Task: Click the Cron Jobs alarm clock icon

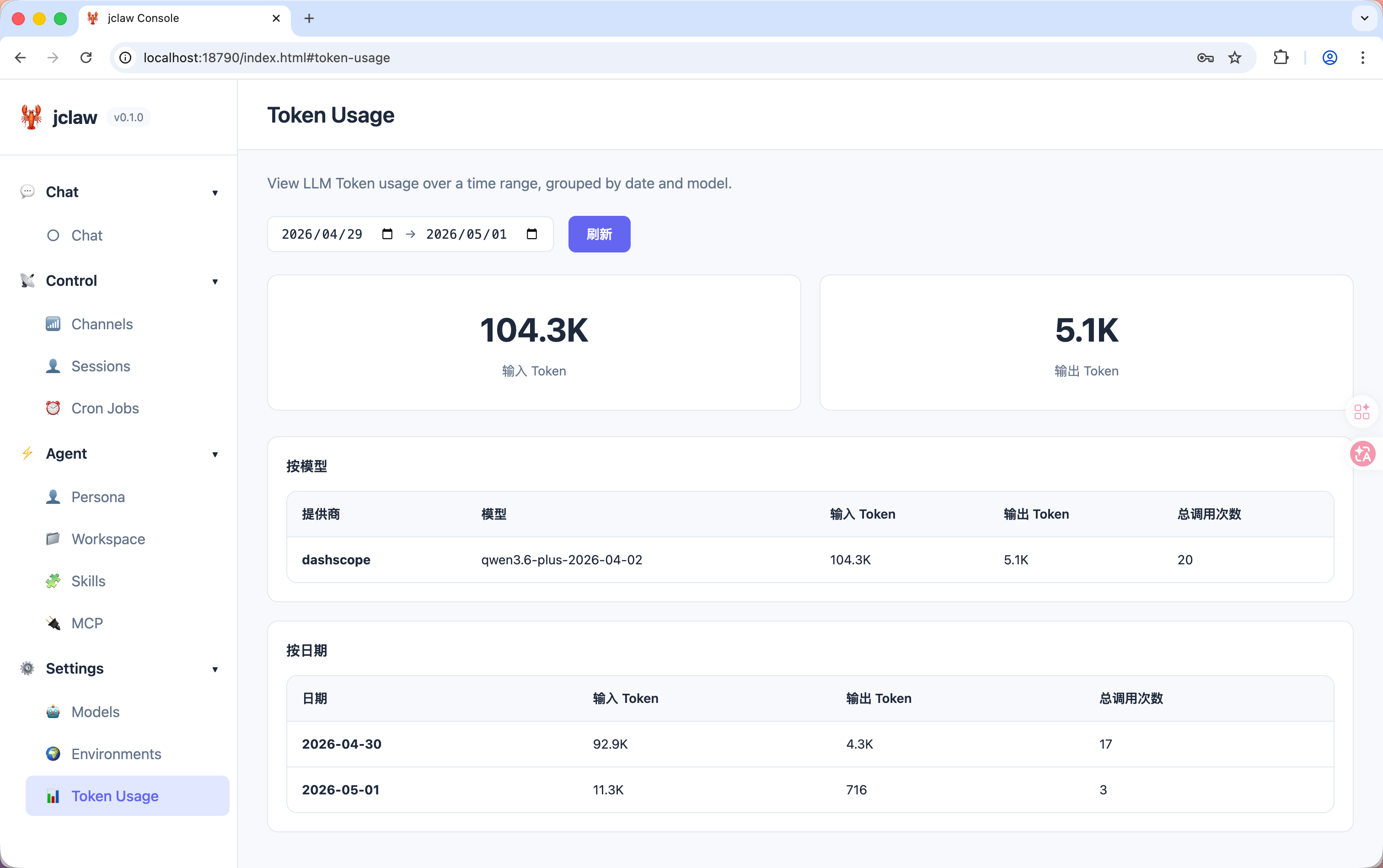Action: pyautogui.click(x=53, y=407)
